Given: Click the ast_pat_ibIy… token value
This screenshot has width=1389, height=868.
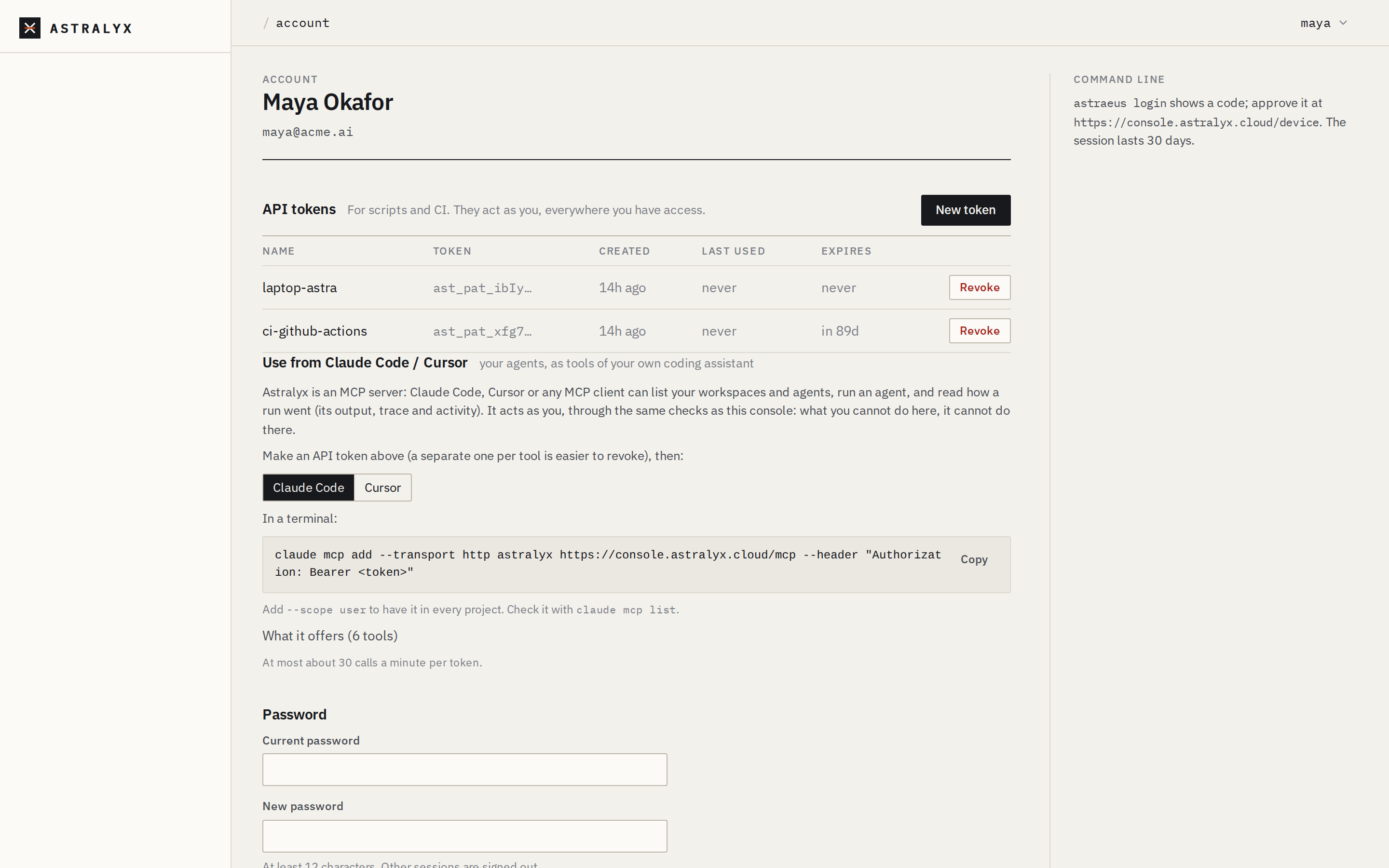Looking at the screenshot, I should tap(482, 288).
